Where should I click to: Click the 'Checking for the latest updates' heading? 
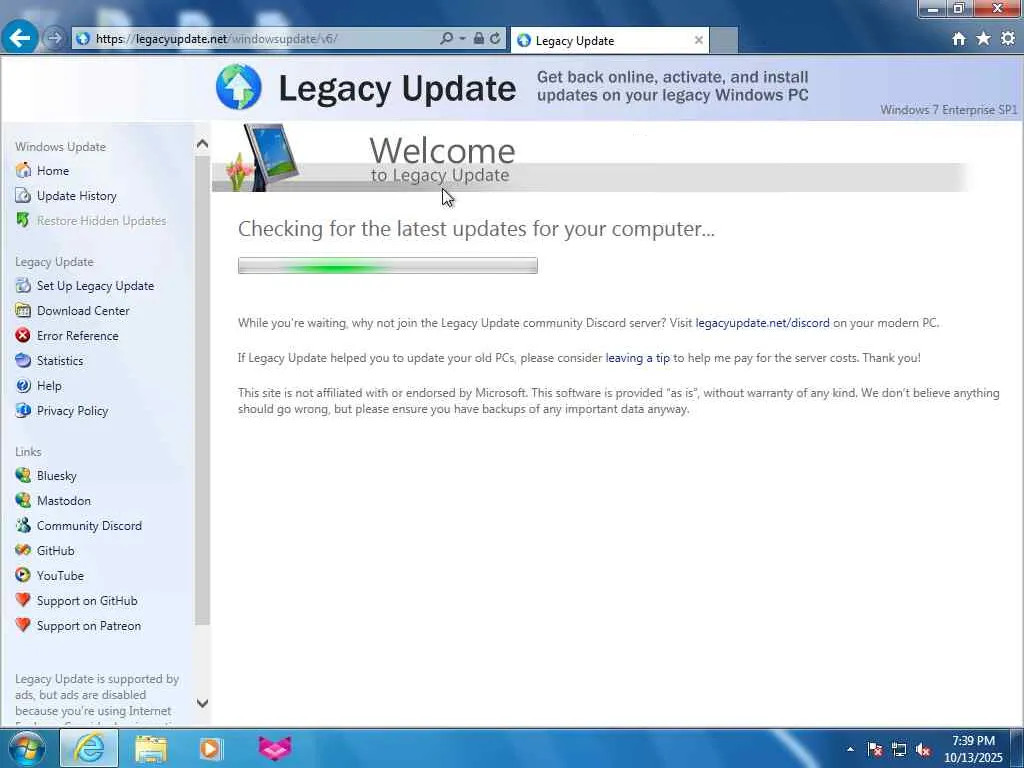pyautogui.click(x=476, y=229)
